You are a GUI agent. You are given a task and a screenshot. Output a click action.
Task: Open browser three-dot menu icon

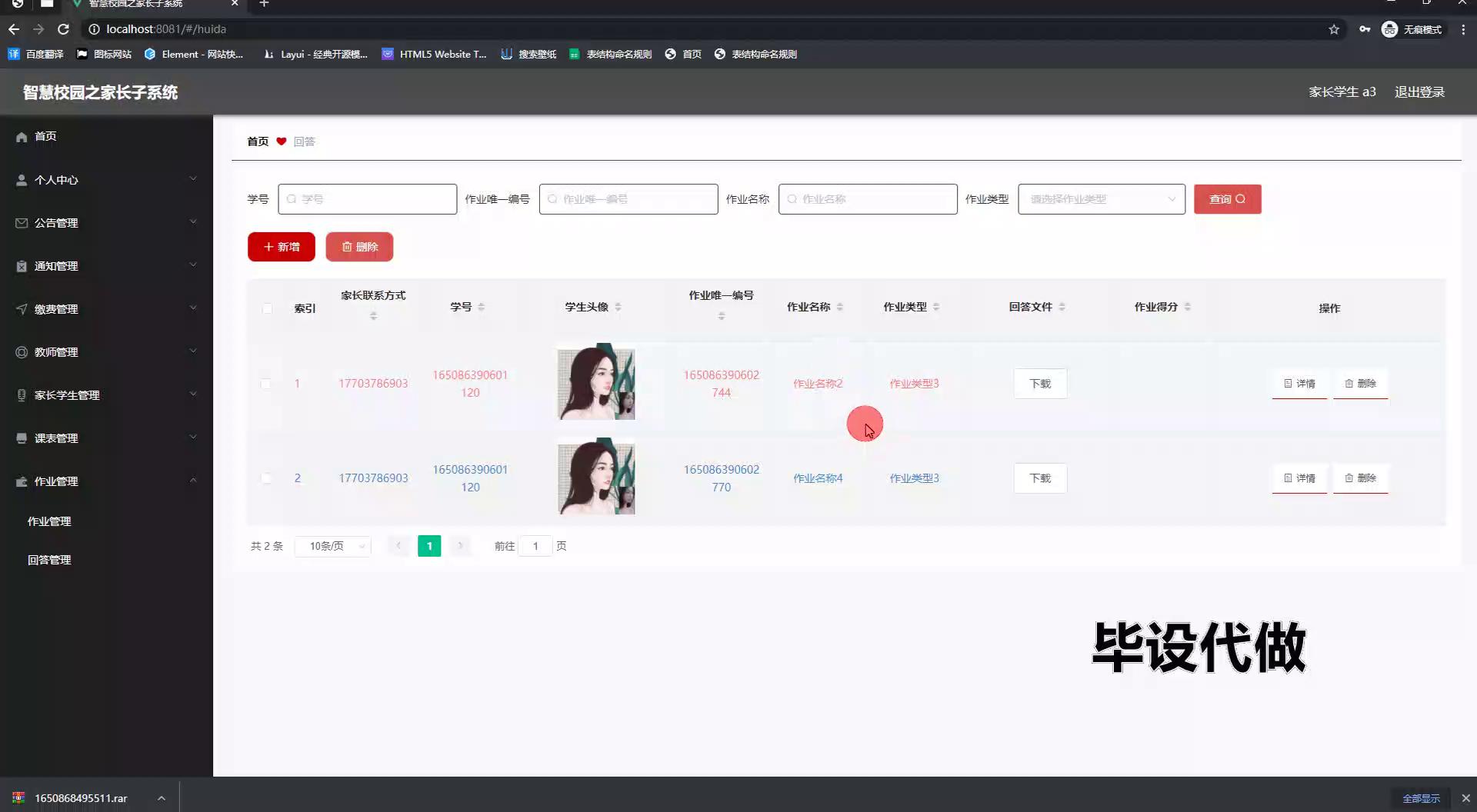[1463, 29]
